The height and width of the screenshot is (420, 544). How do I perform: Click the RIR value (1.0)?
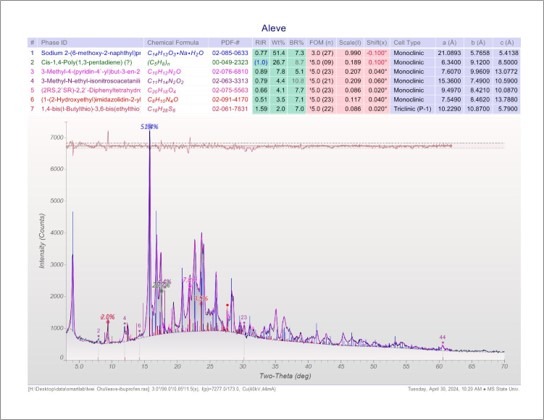pos(261,62)
